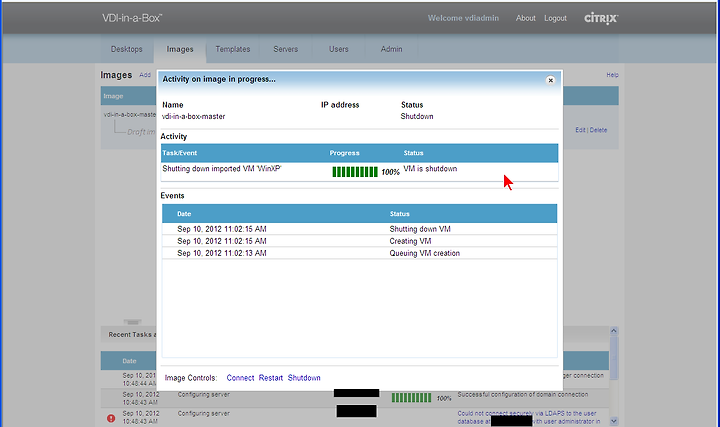
Task: Open the Desktops tab
Action: coord(127,49)
